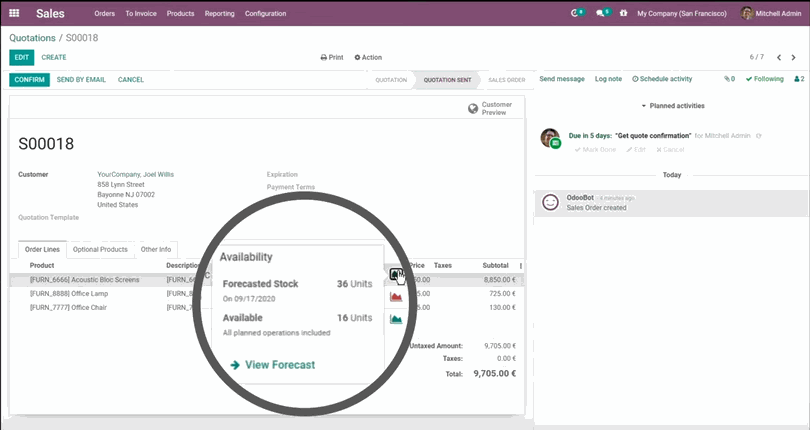
Task: Click the attachments paperclip counter
Action: click(729, 79)
